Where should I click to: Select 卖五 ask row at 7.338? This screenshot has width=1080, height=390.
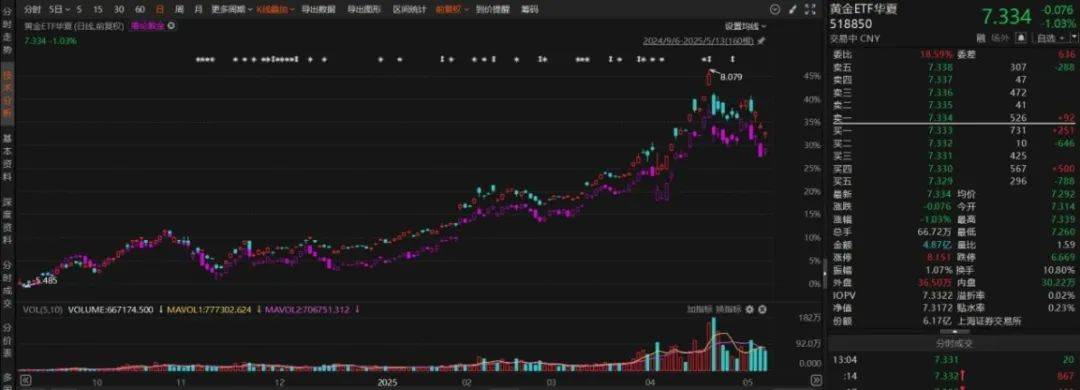click(953, 68)
